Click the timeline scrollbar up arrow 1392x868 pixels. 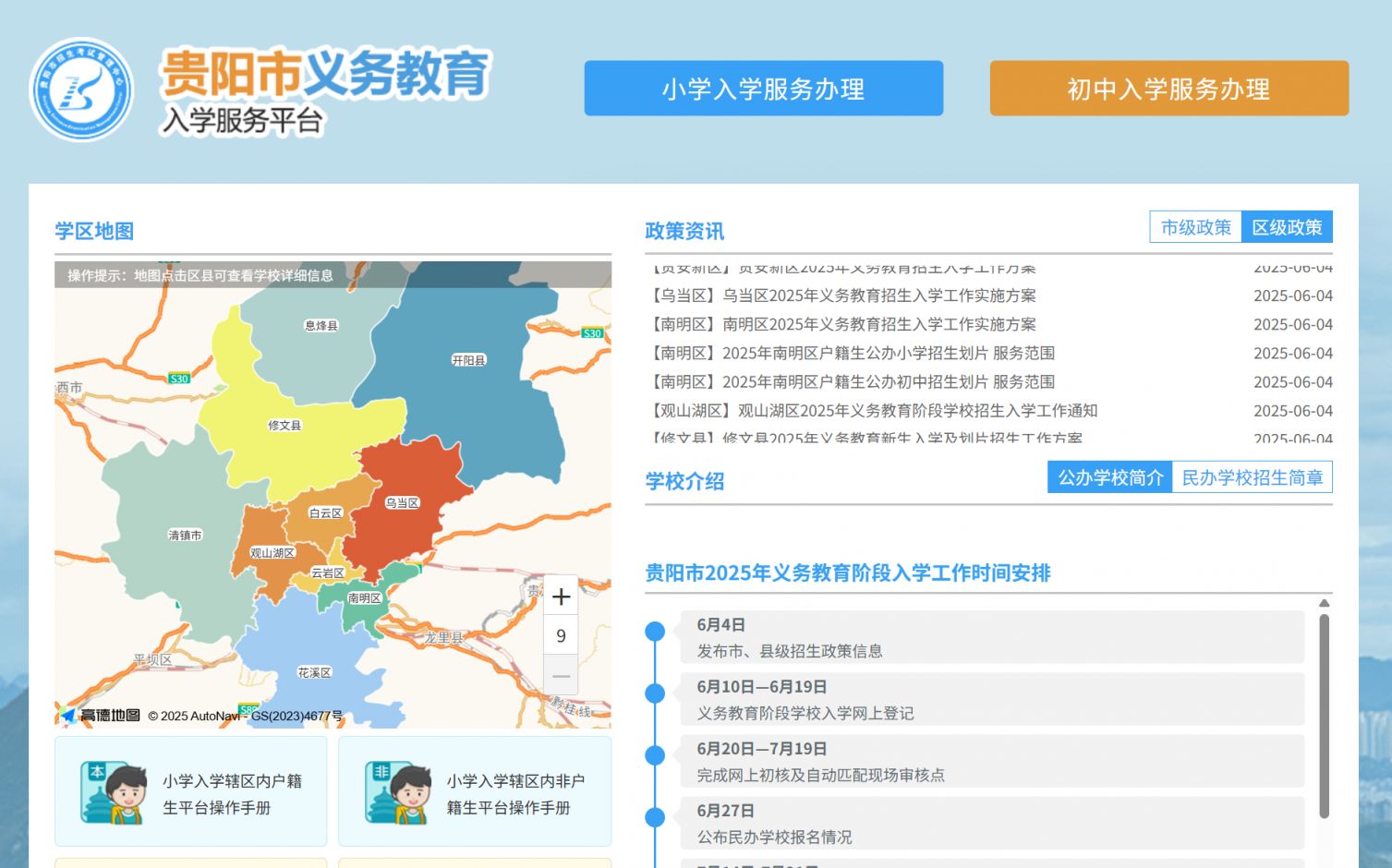pyautogui.click(x=1324, y=603)
